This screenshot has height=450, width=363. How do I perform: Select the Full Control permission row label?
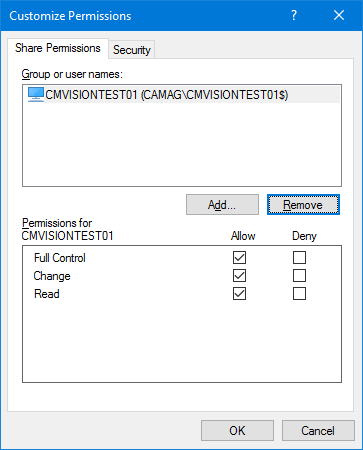[60, 258]
